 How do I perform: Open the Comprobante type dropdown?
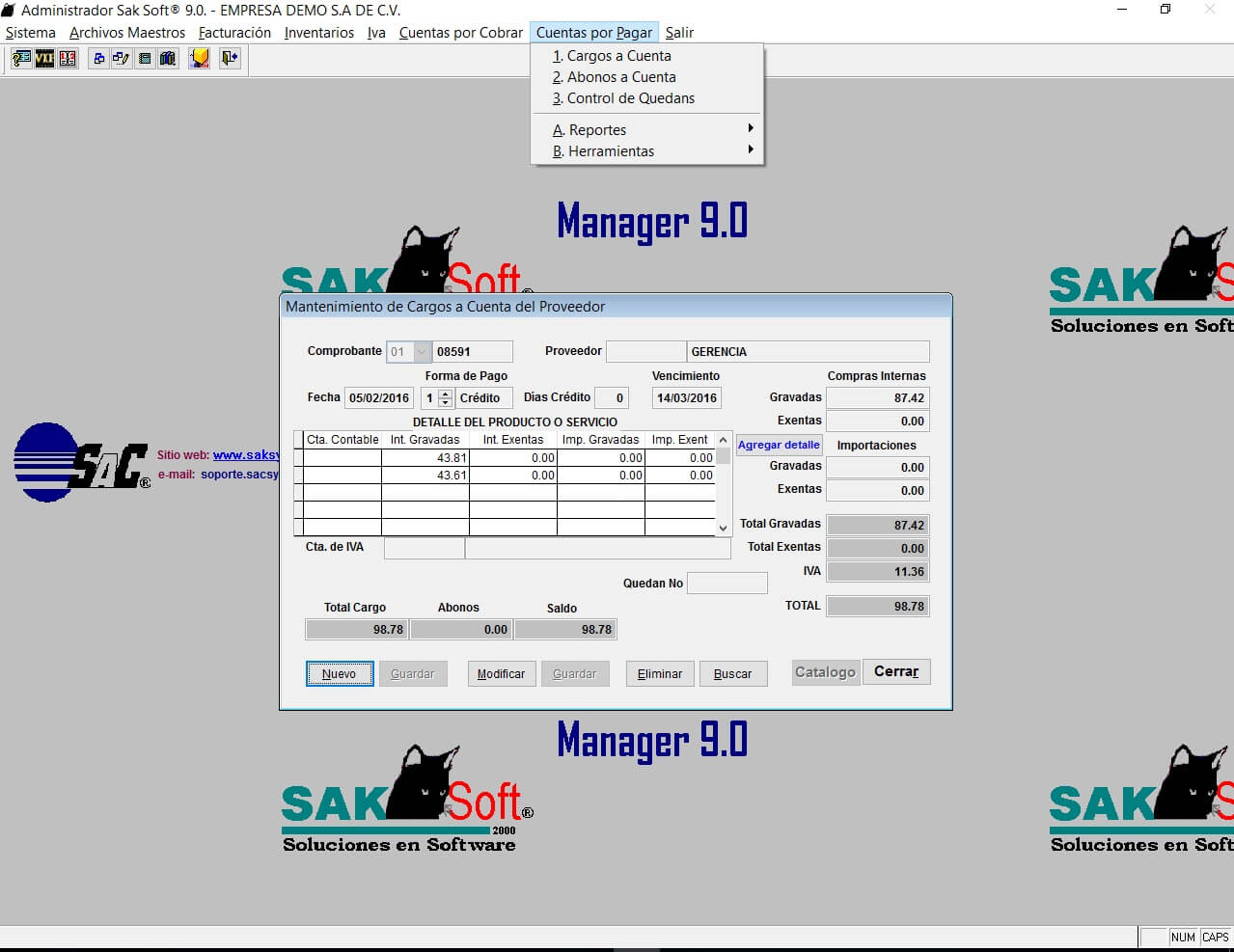coord(422,352)
